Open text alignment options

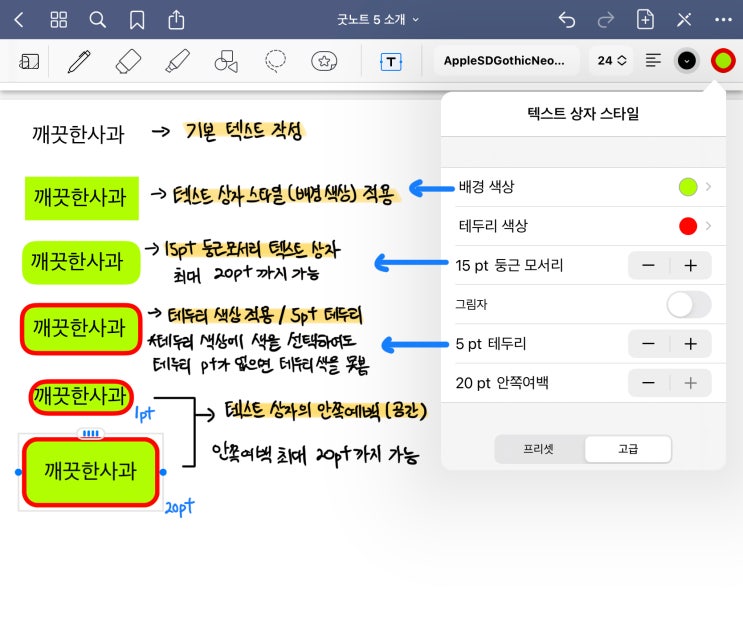click(653, 61)
